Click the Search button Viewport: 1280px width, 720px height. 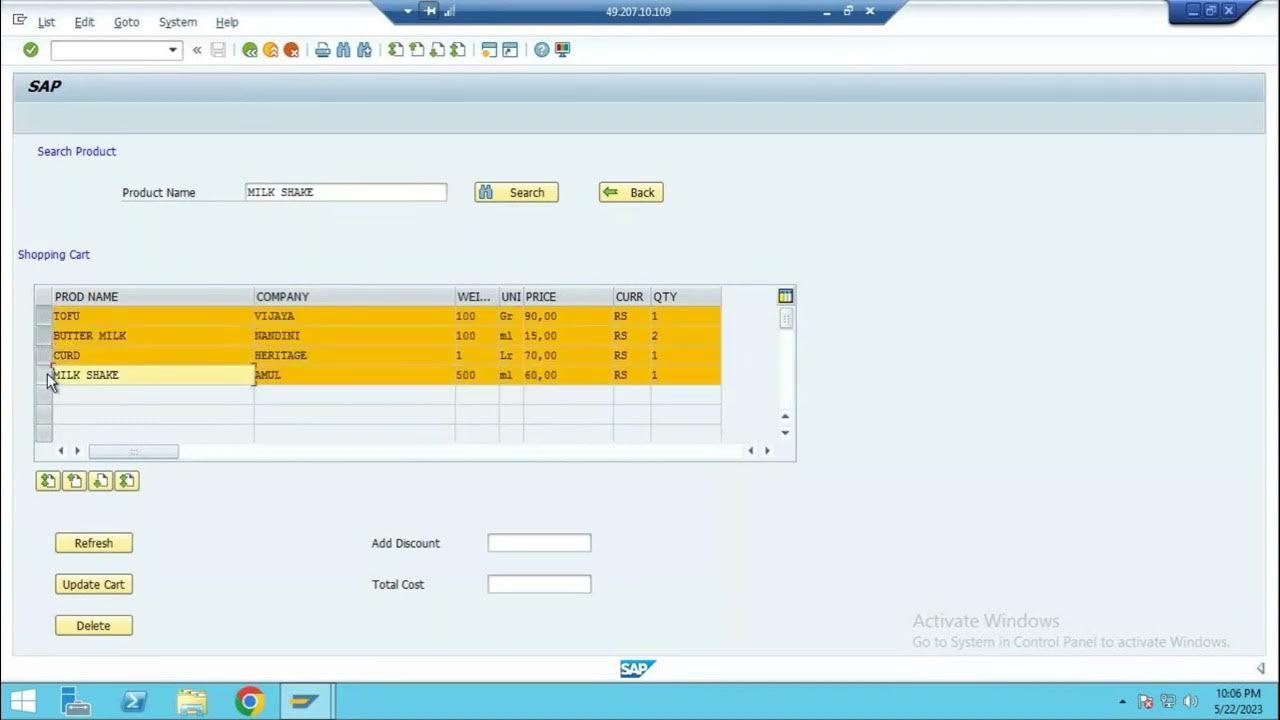(516, 192)
